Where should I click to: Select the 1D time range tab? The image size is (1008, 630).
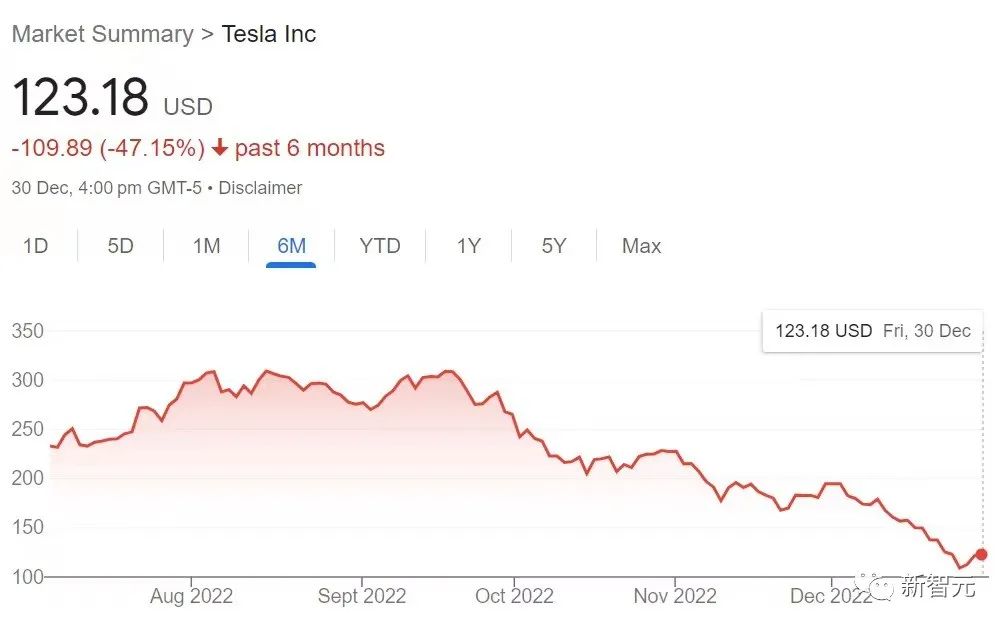pyautogui.click(x=36, y=246)
